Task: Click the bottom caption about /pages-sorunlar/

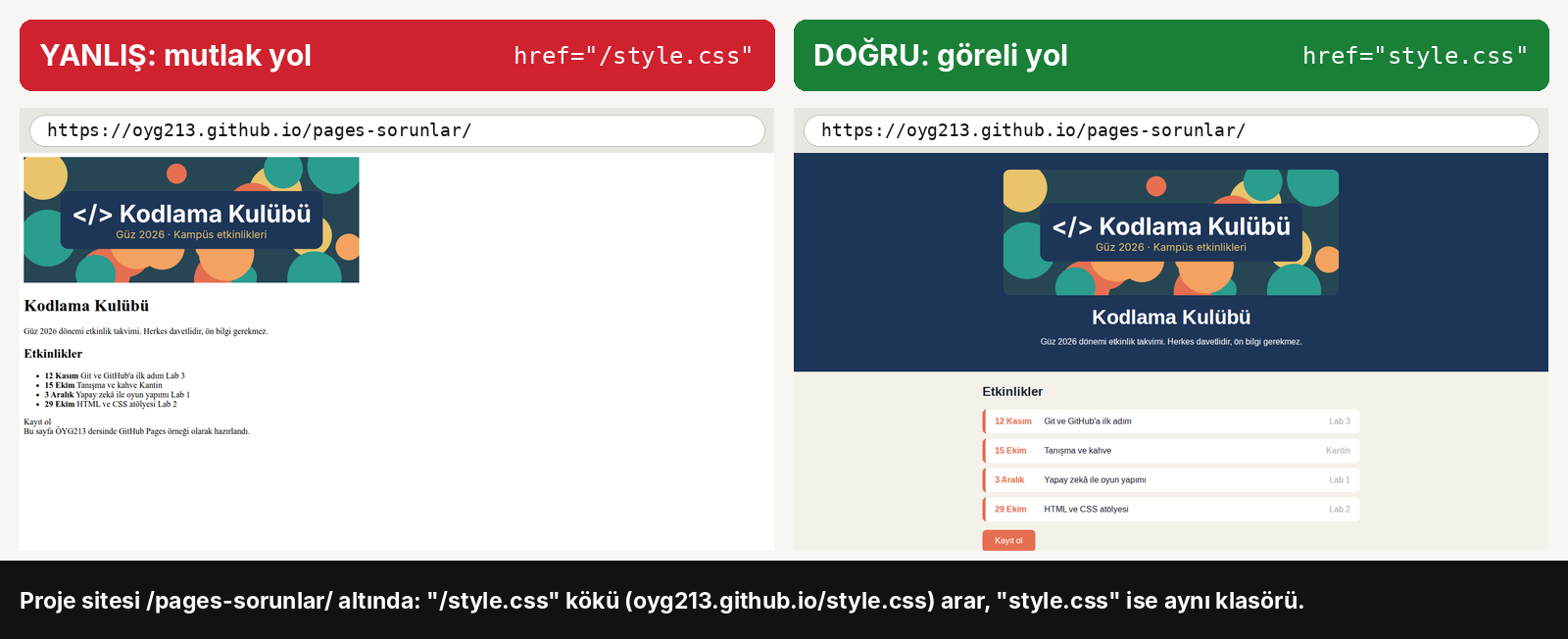Action: (x=661, y=601)
